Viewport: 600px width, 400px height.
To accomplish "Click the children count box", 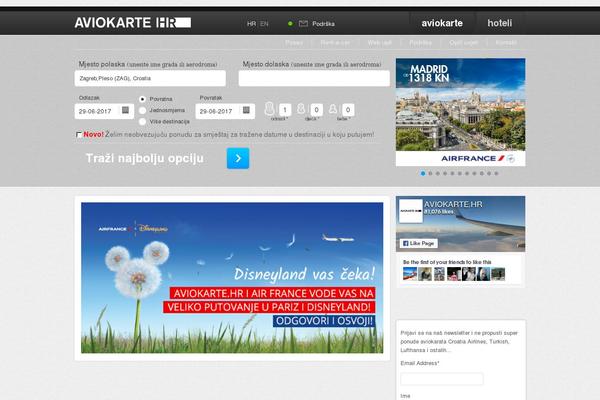I will pos(316,110).
